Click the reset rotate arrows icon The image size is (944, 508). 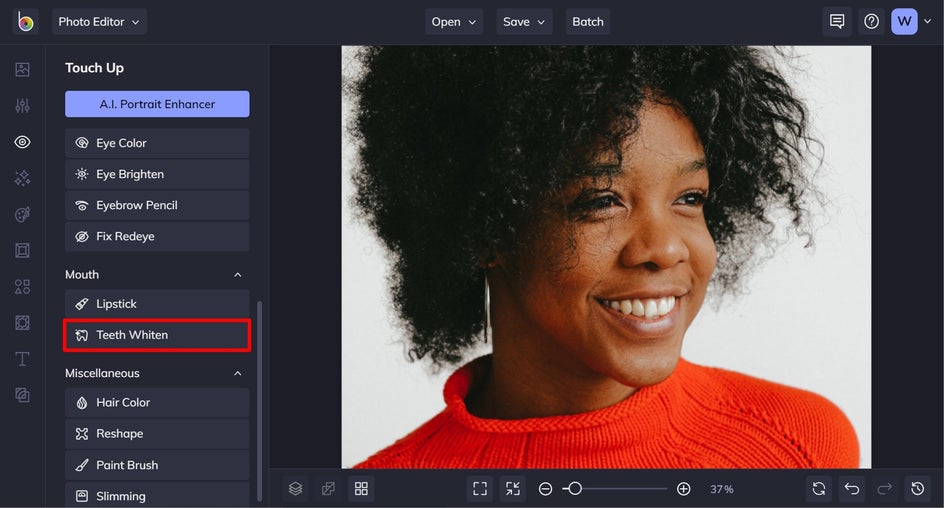(819, 489)
